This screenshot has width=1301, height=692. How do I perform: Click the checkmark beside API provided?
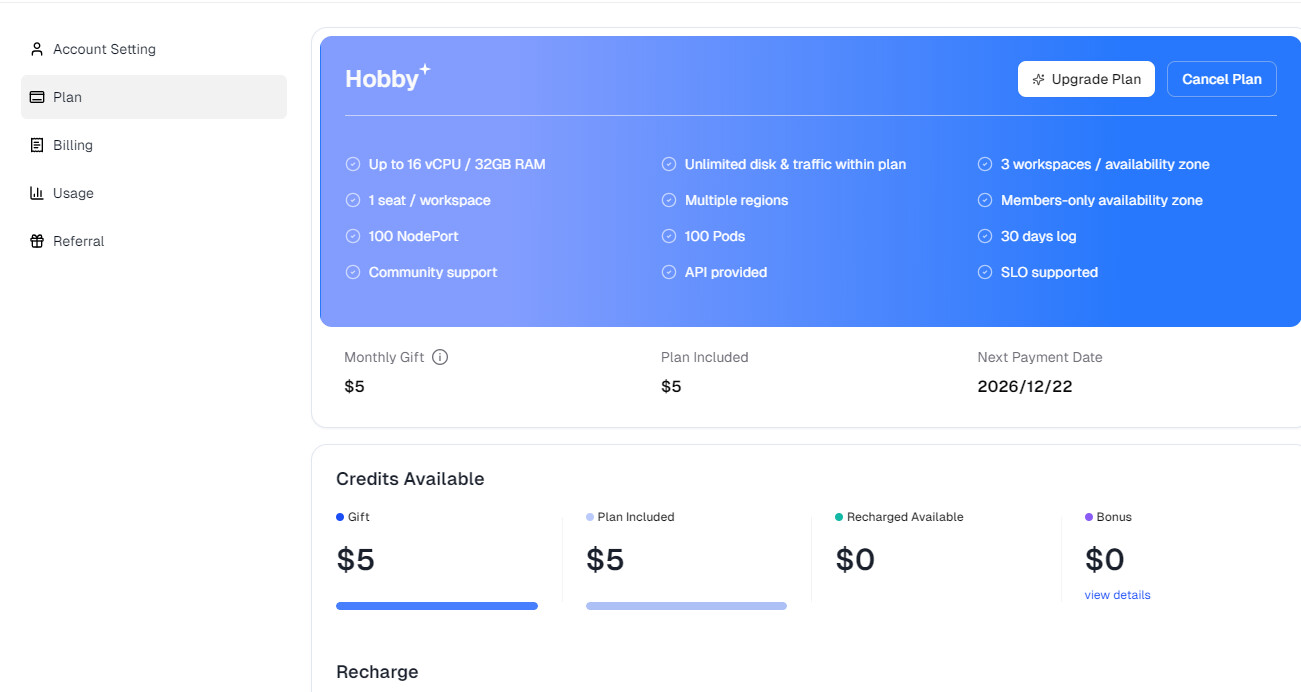coord(669,272)
